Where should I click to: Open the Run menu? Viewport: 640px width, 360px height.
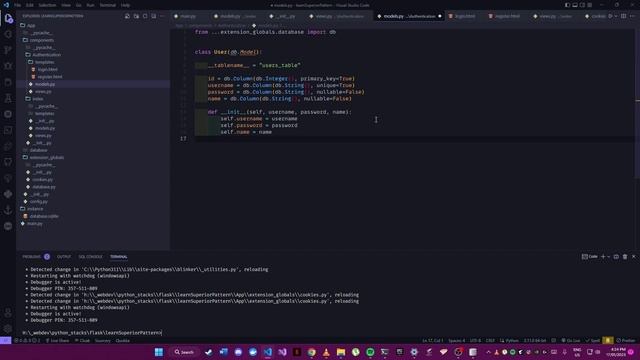(x=91, y=5)
